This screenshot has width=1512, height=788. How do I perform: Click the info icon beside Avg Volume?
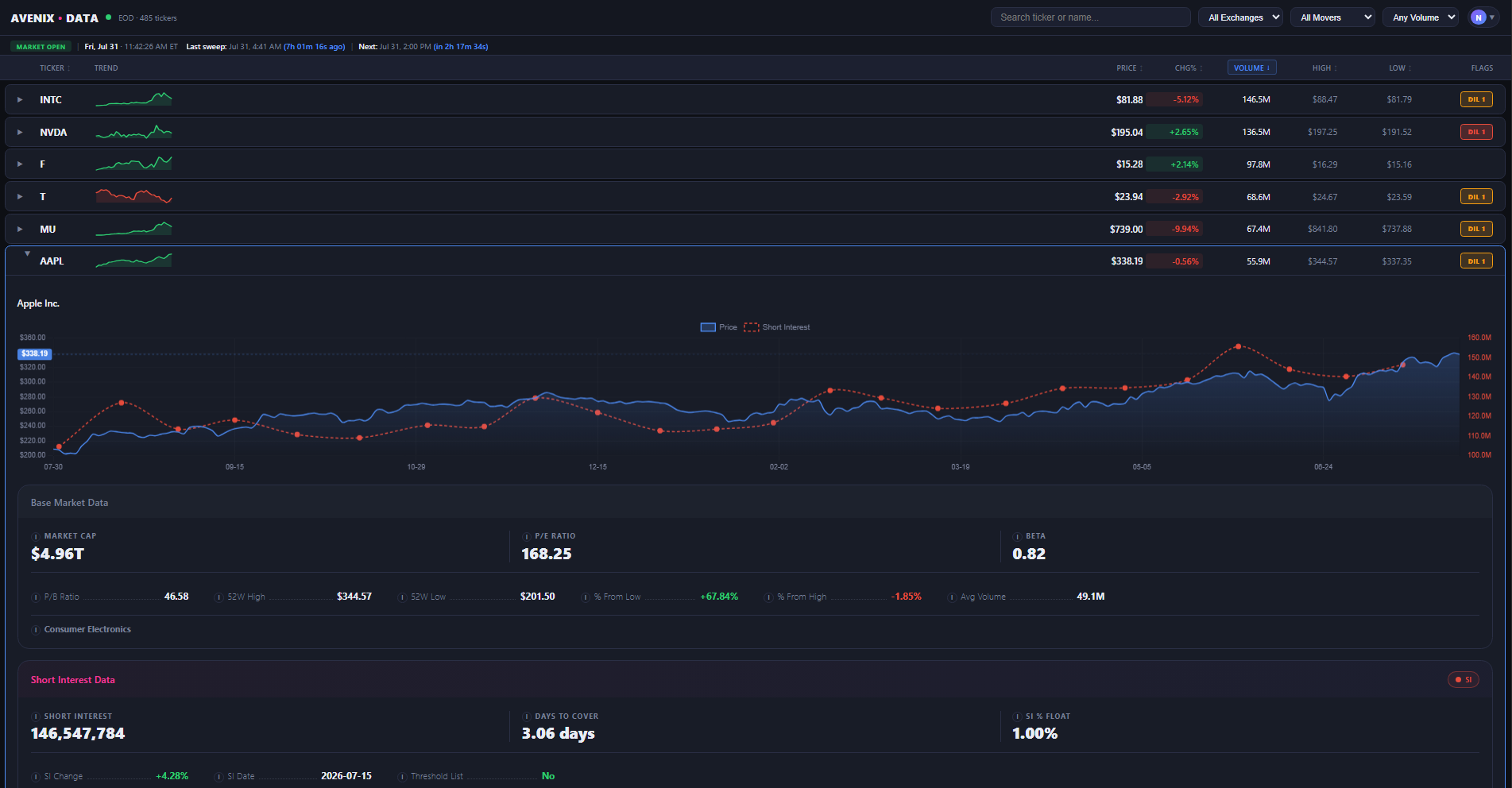(952, 597)
